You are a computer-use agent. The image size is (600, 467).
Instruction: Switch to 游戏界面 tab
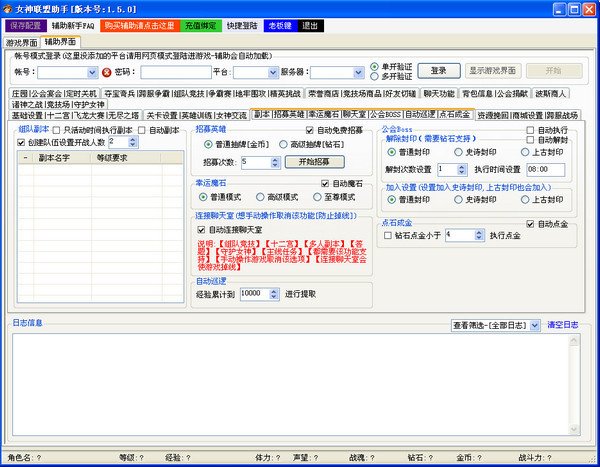(22, 42)
